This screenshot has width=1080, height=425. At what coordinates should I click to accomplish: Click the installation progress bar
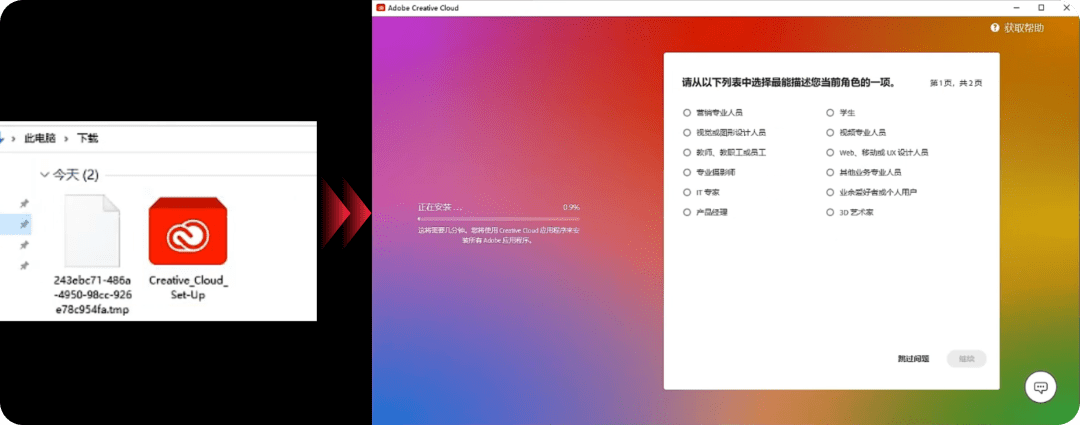tap(499, 219)
